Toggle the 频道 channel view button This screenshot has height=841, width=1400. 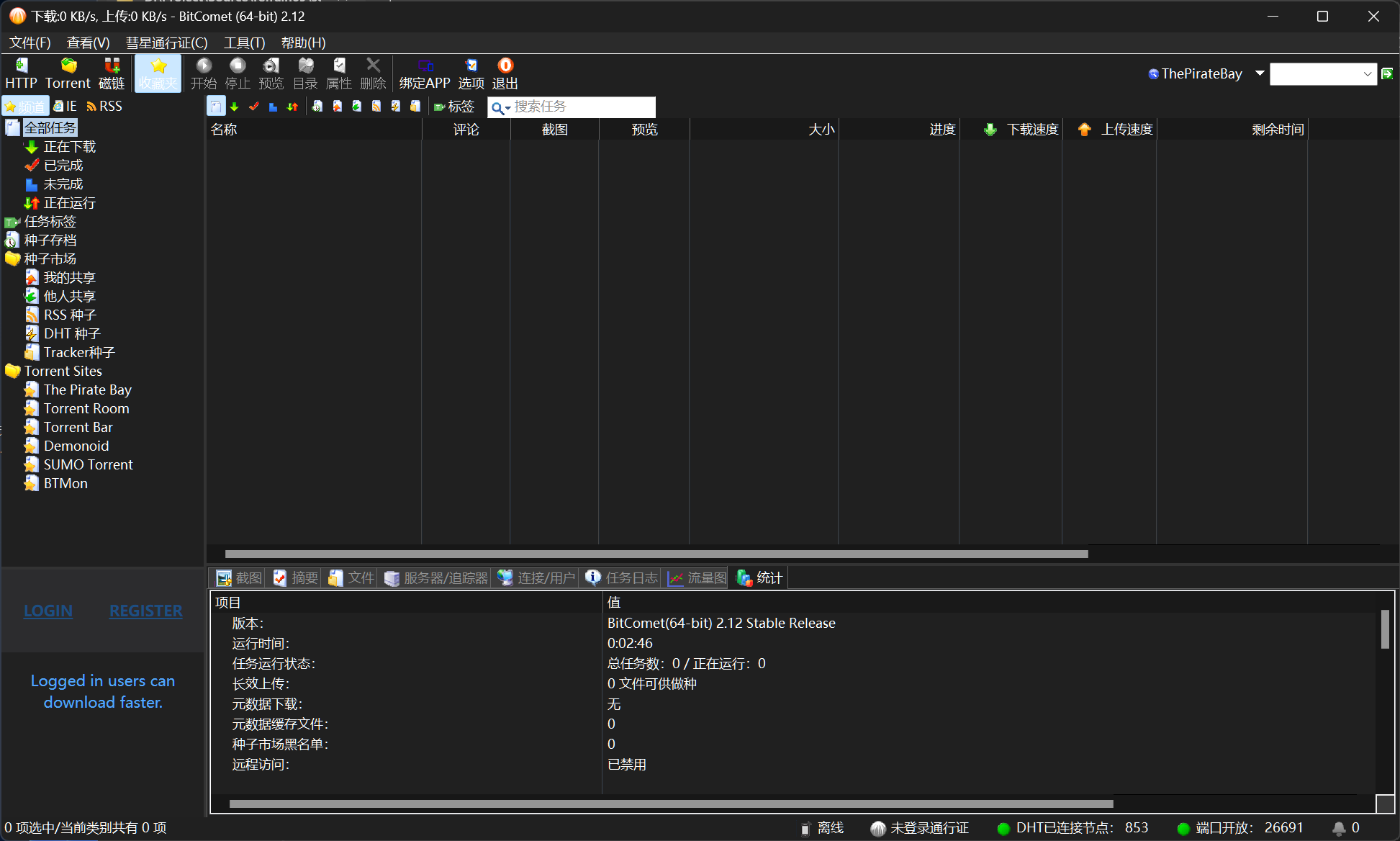coord(25,107)
